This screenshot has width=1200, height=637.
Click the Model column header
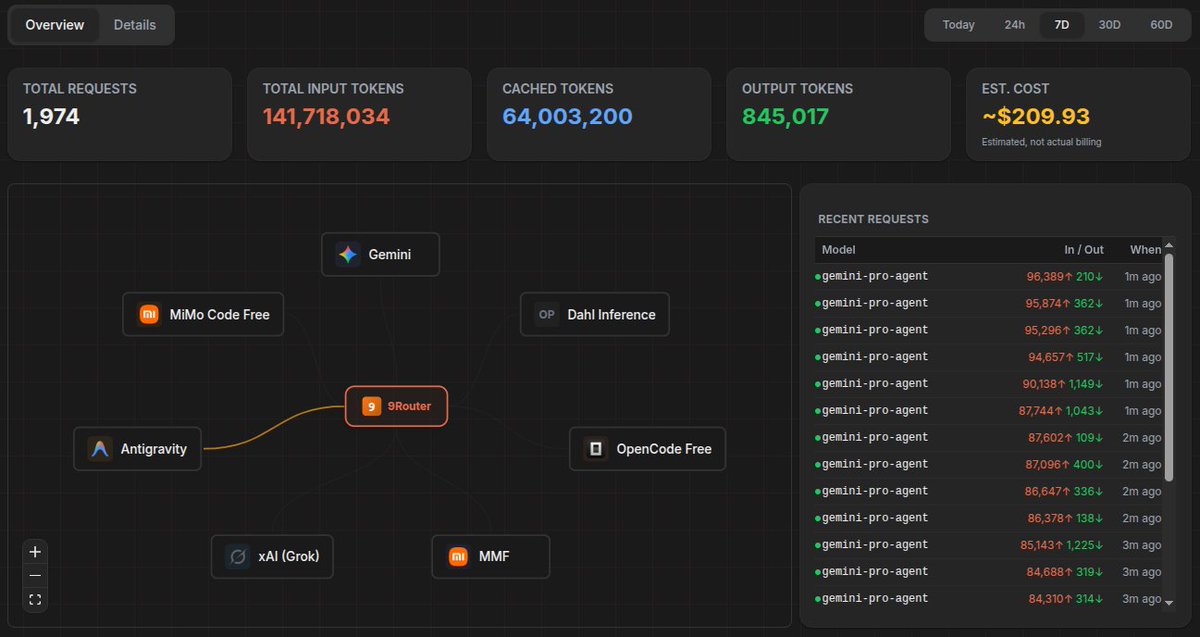click(x=838, y=249)
